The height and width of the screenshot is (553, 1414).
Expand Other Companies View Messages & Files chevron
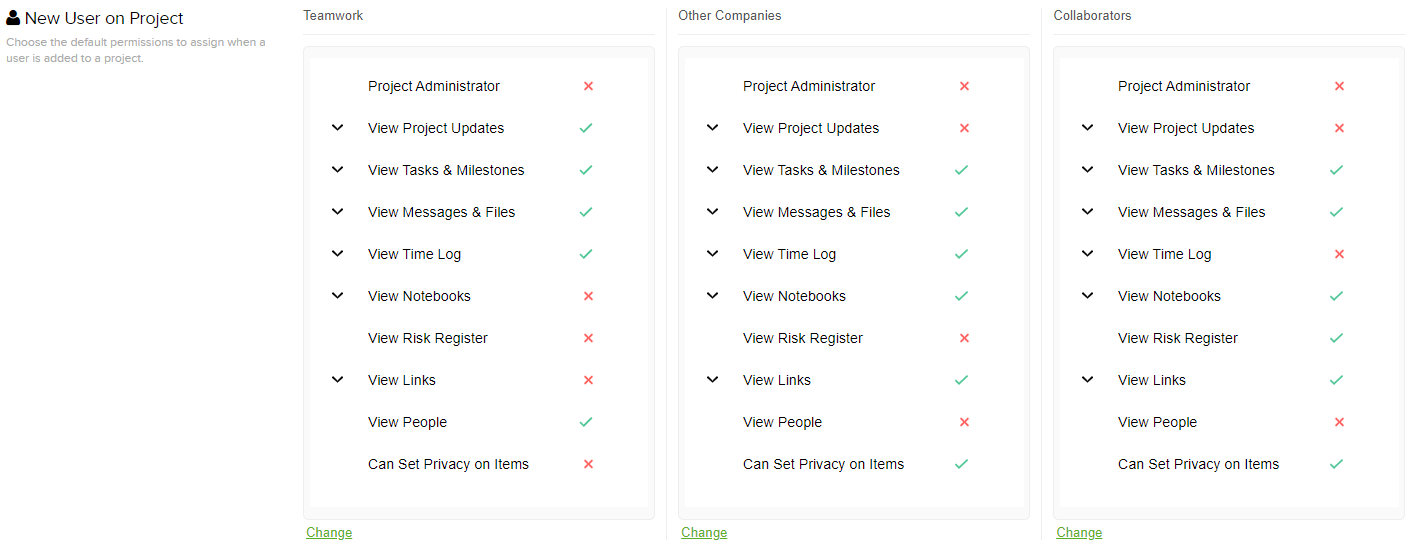click(713, 212)
